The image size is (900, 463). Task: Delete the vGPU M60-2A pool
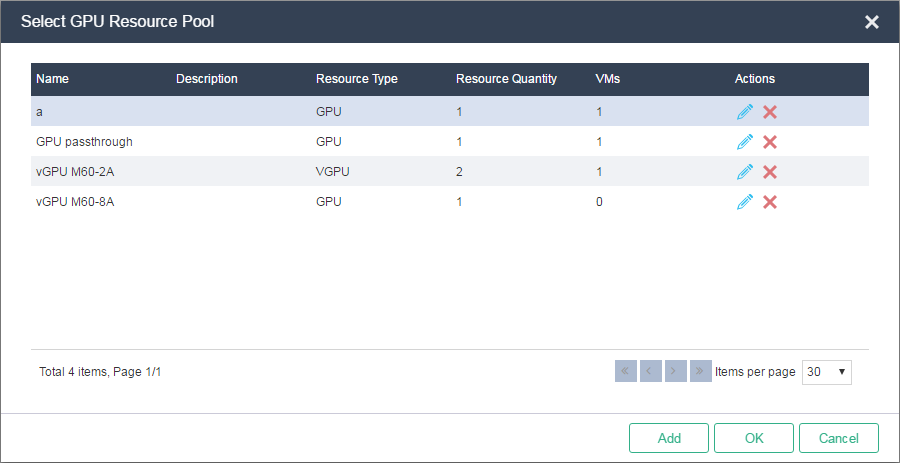(x=770, y=172)
